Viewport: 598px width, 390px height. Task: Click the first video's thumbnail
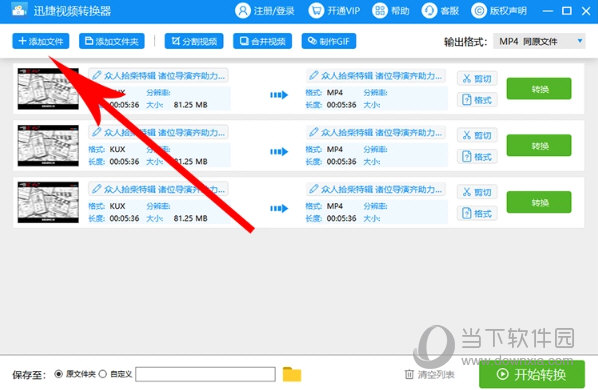(x=48, y=89)
